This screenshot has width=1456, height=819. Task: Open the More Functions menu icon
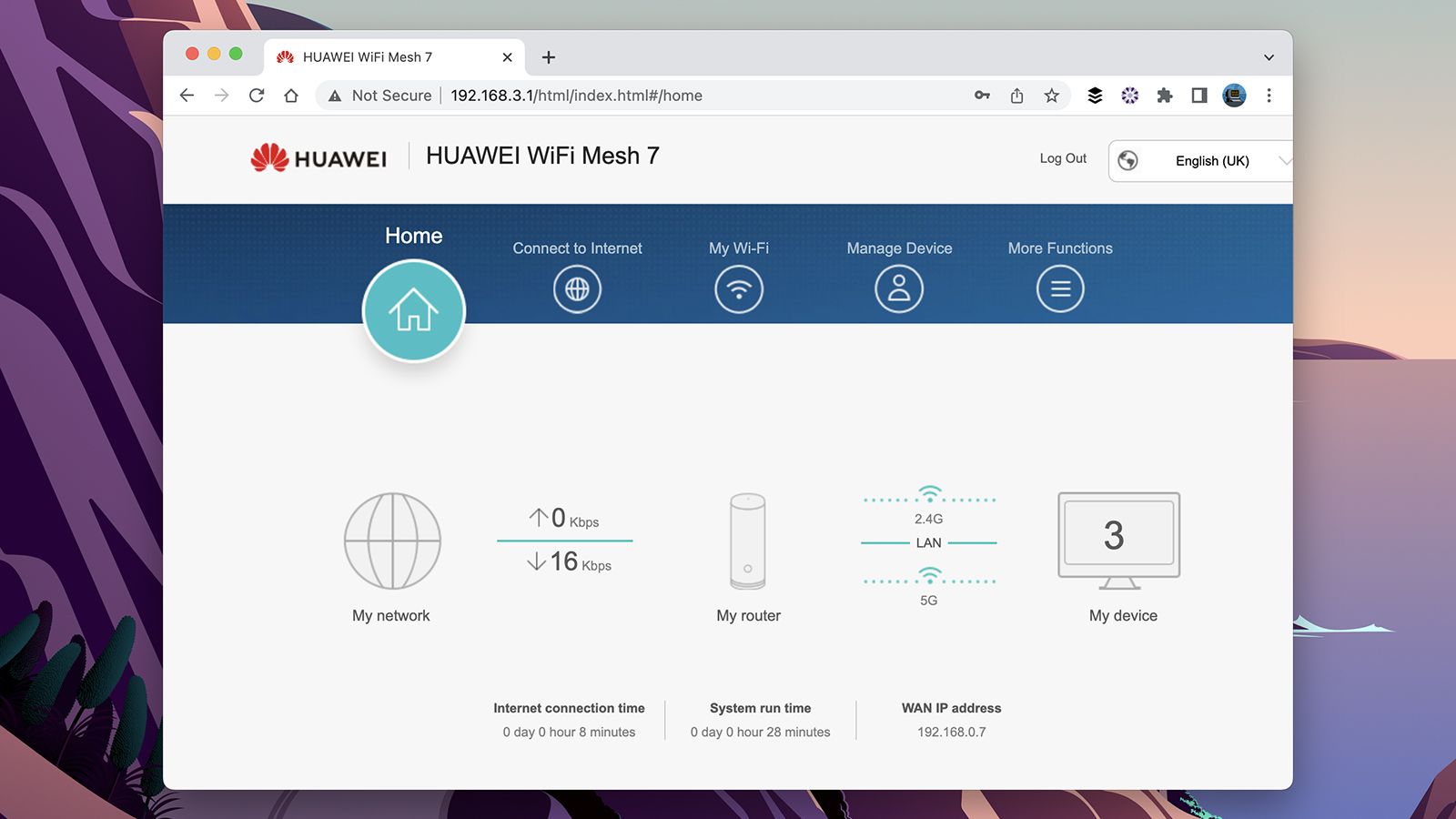[1060, 288]
